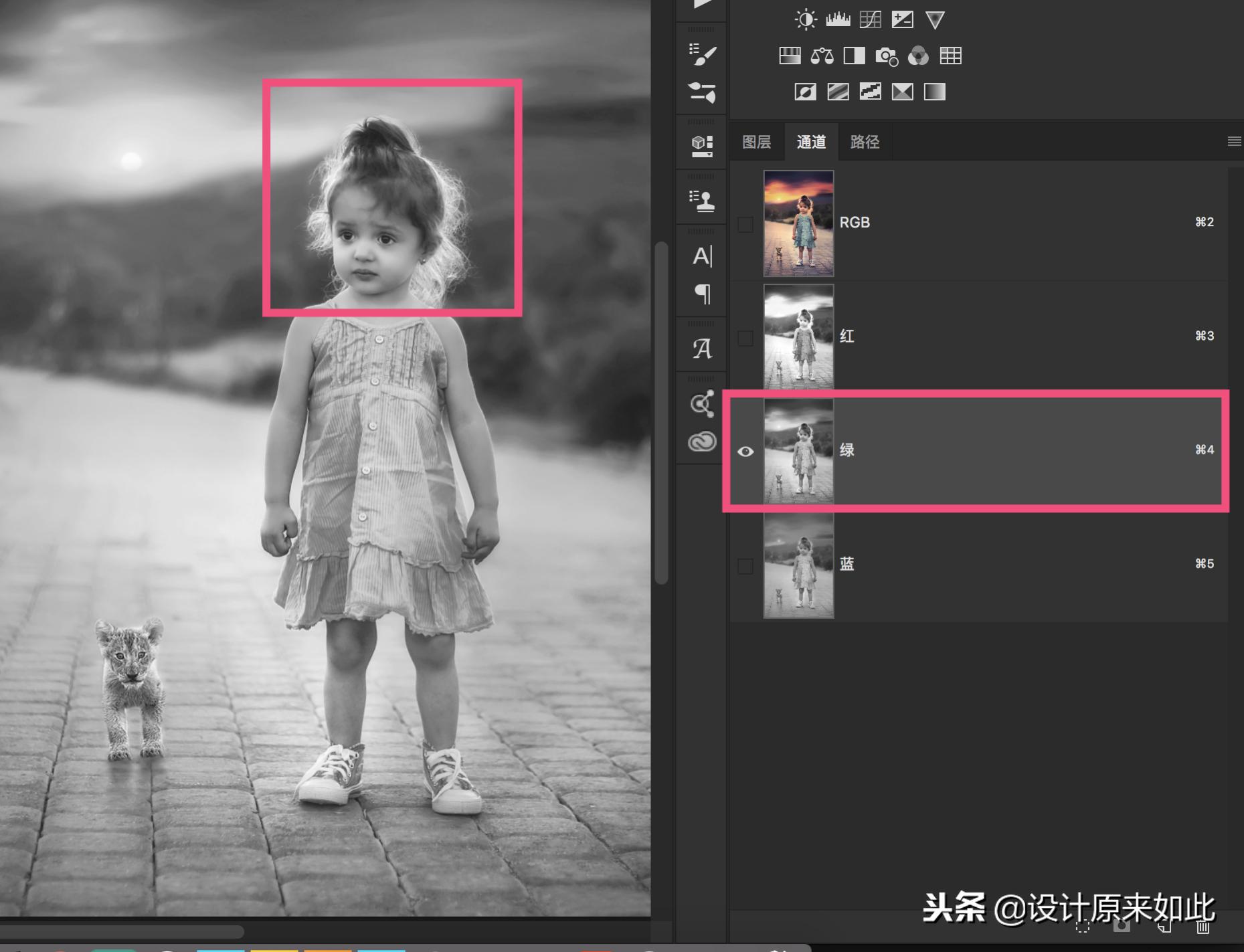Click the 绿 channel name

click(x=847, y=450)
